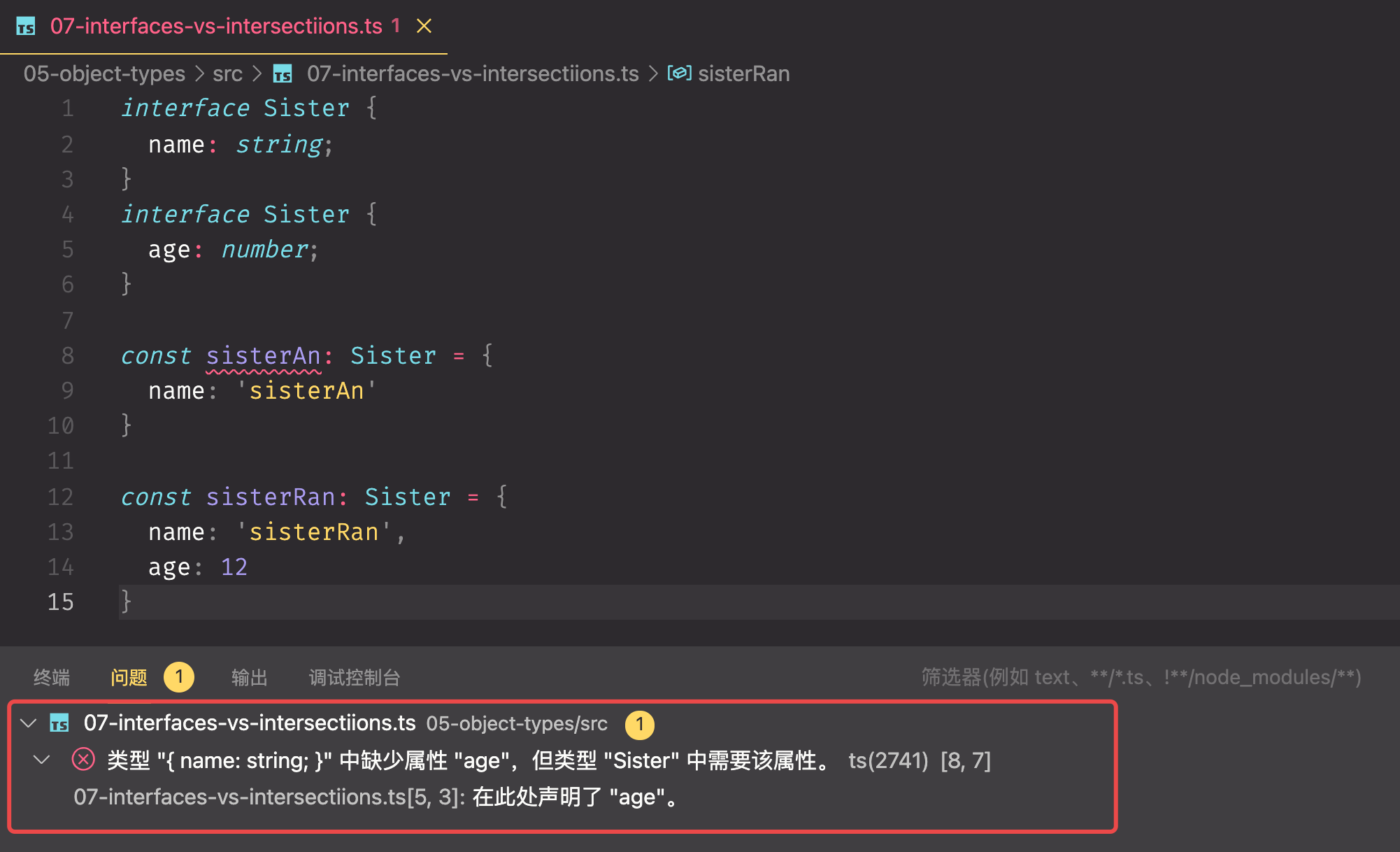This screenshot has width=1400, height=852.
Task: Click sisterRan symbol icon in breadcrumb
Action: pos(679,73)
